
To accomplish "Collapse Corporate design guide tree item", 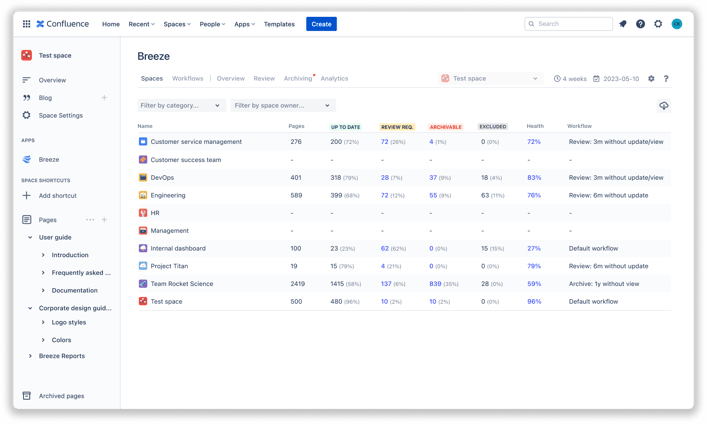I will (30, 308).
